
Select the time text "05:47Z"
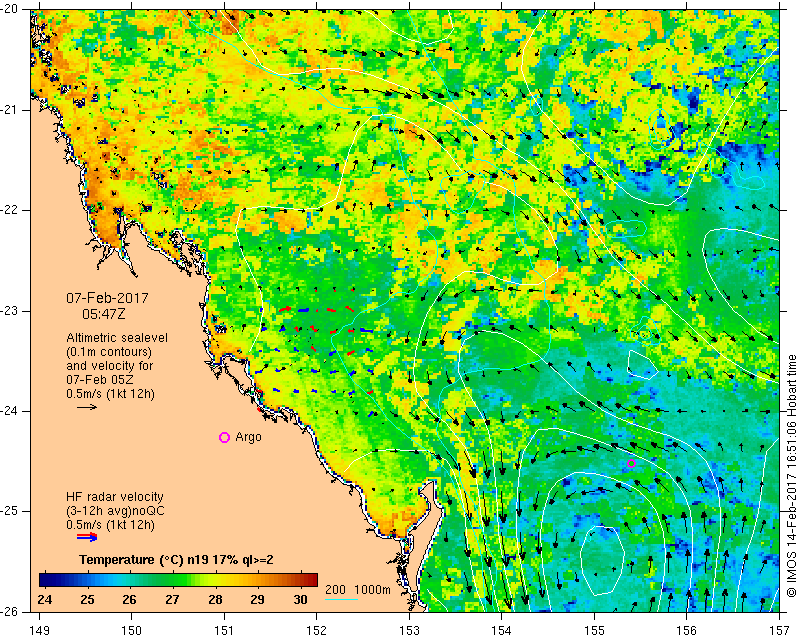click(x=104, y=314)
